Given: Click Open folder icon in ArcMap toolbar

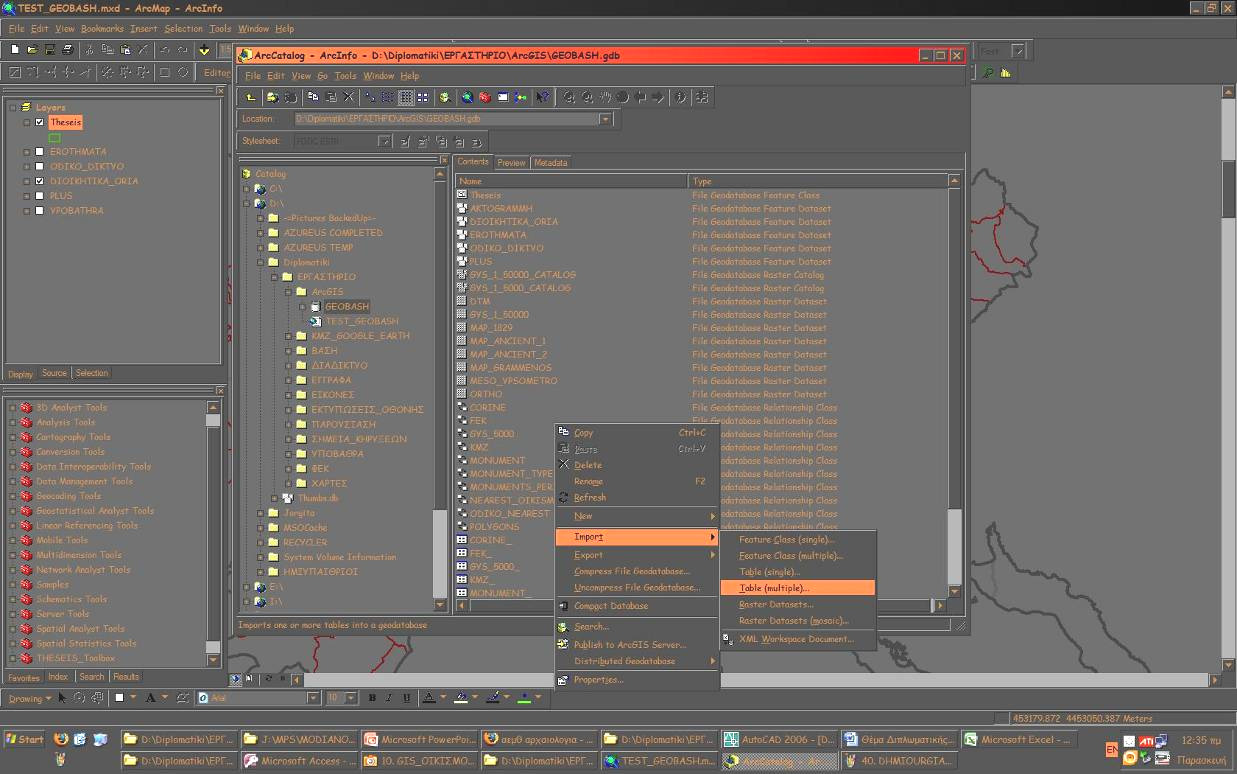Looking at the screenshot, I should coord(33,49).
